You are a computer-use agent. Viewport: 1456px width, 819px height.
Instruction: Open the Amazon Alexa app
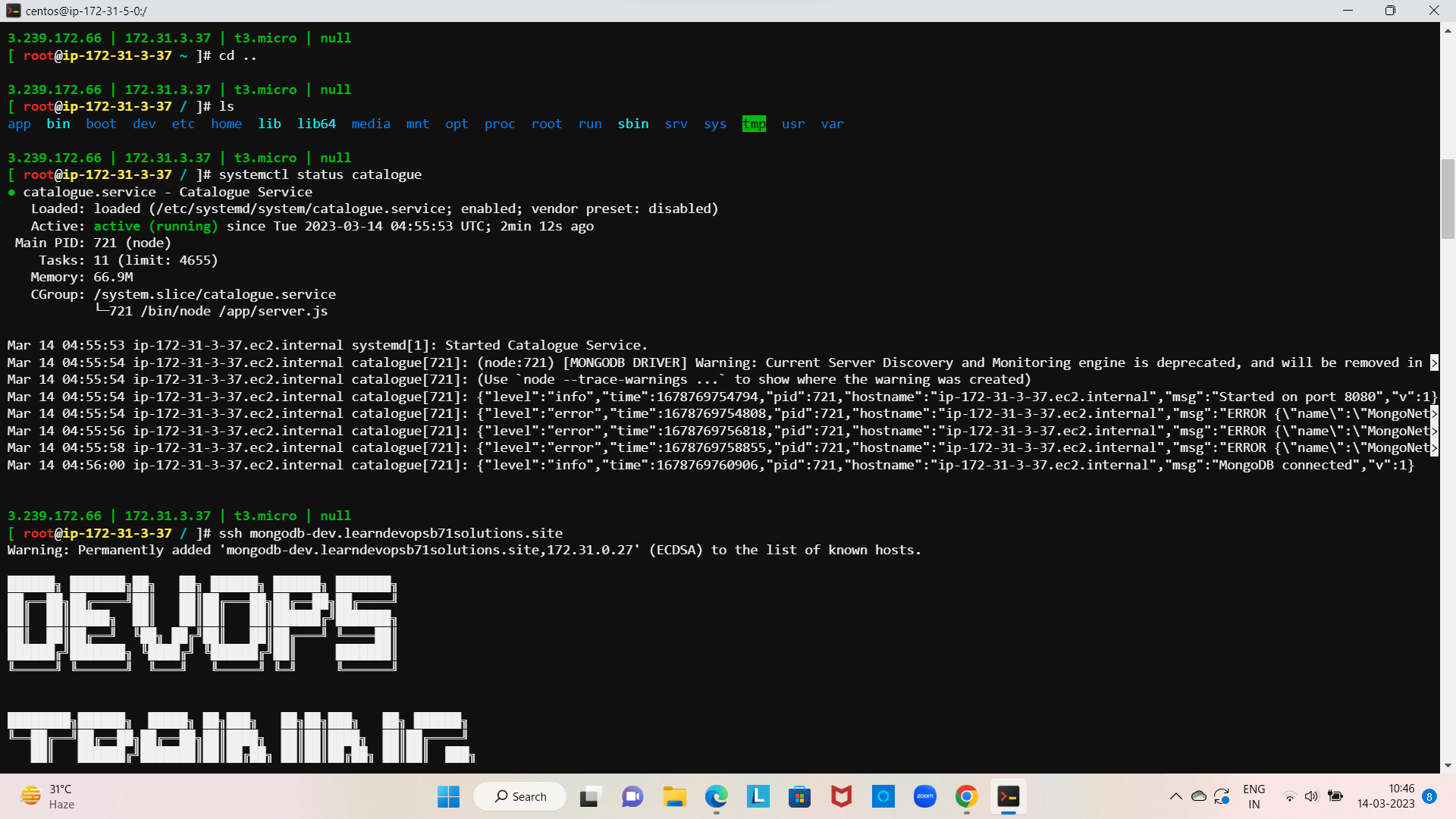(883, 796)
